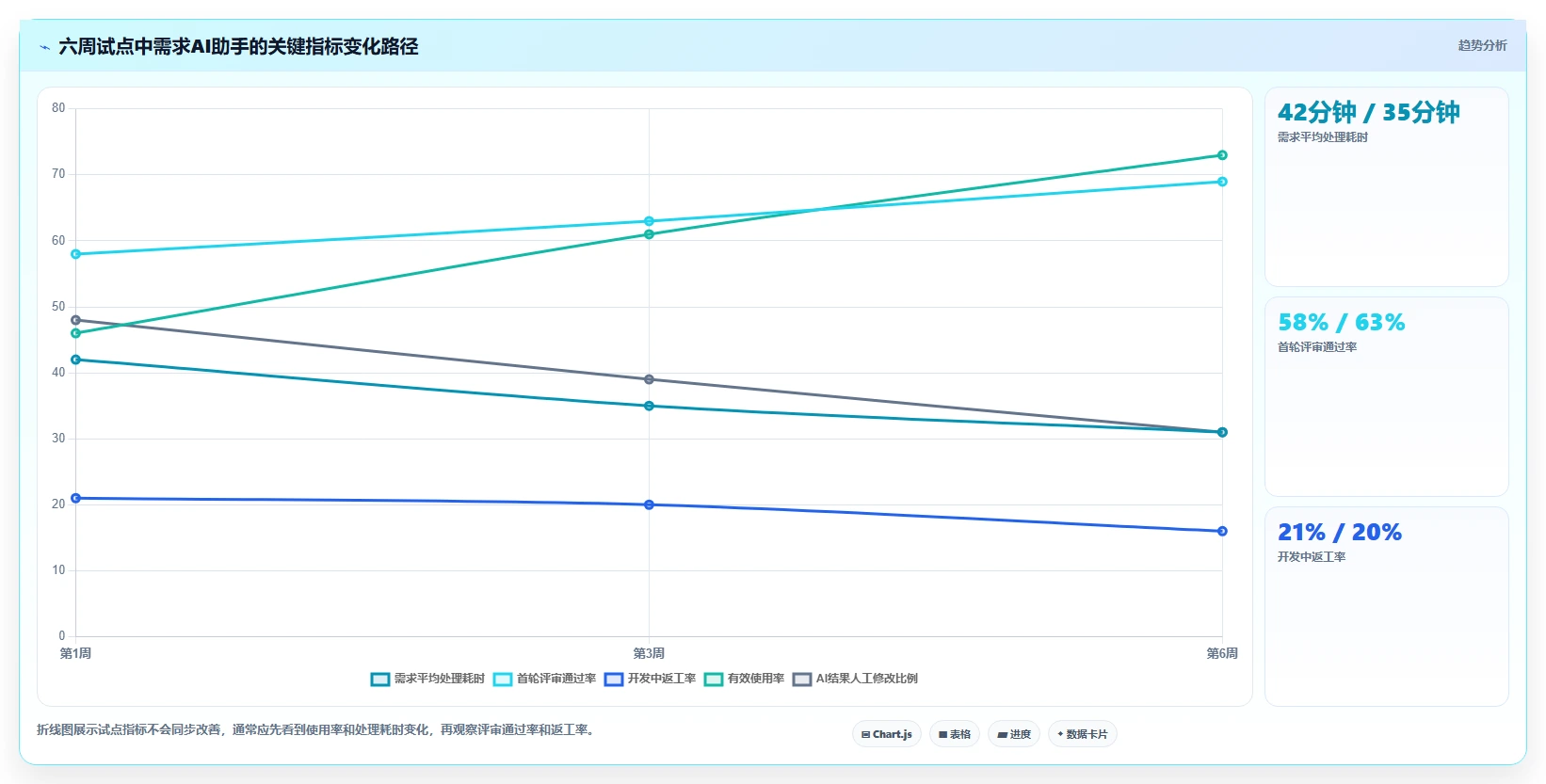This screenshot has width=1546, height=784.
Task: Toggle the AI结果人工修改比例 legend item
Action: tap(855, 679)
